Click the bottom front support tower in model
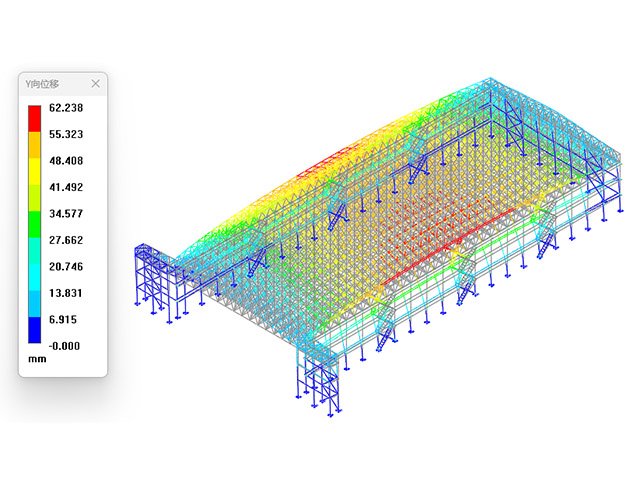This screenshot has height=480, width=630. (320, 380)
